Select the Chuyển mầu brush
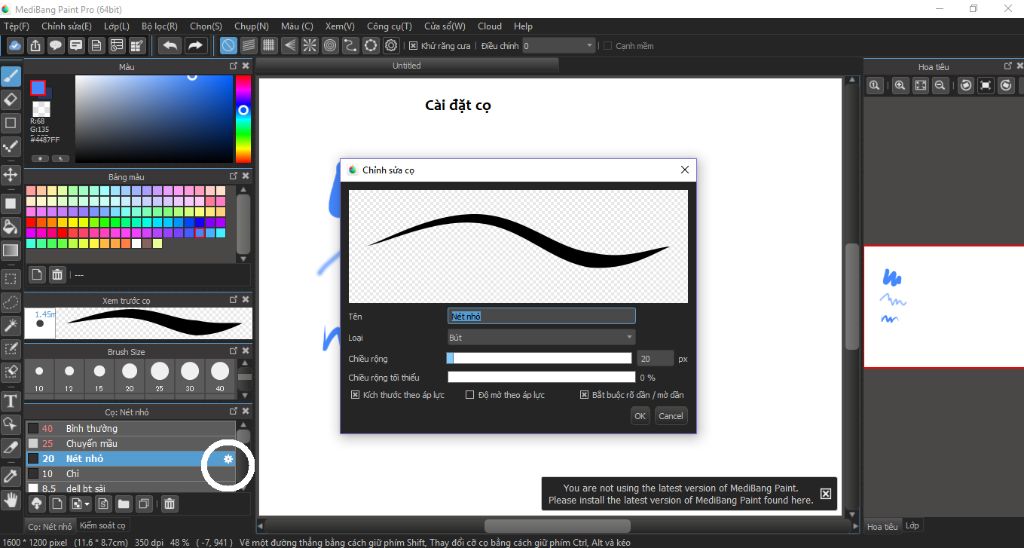Image resolution: width=1024 pixels, height=548 pixels. pos(131,443)
